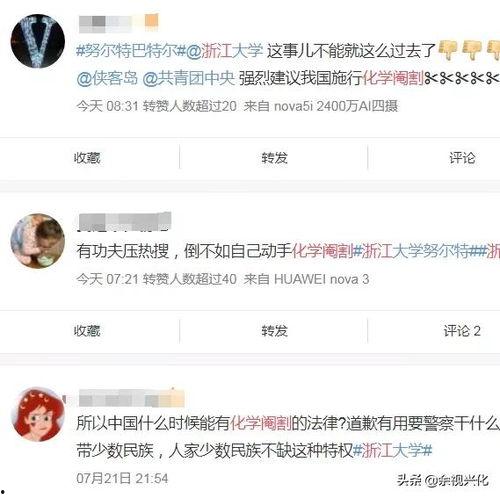
Task: Open the red-haired cartoon avatar
Action: (x=38, y=414)
